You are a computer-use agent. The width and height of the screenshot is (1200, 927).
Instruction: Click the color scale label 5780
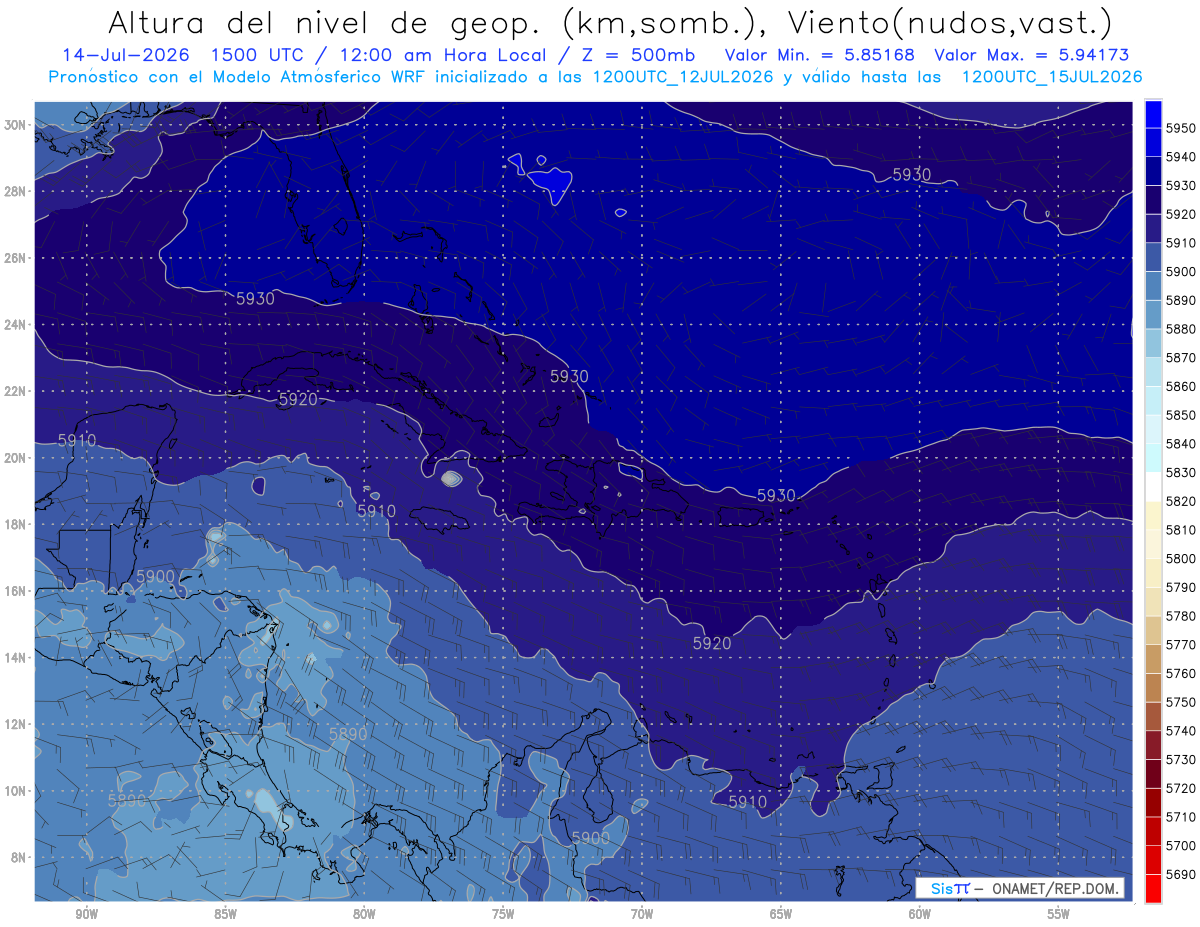tap(1181, 616)
